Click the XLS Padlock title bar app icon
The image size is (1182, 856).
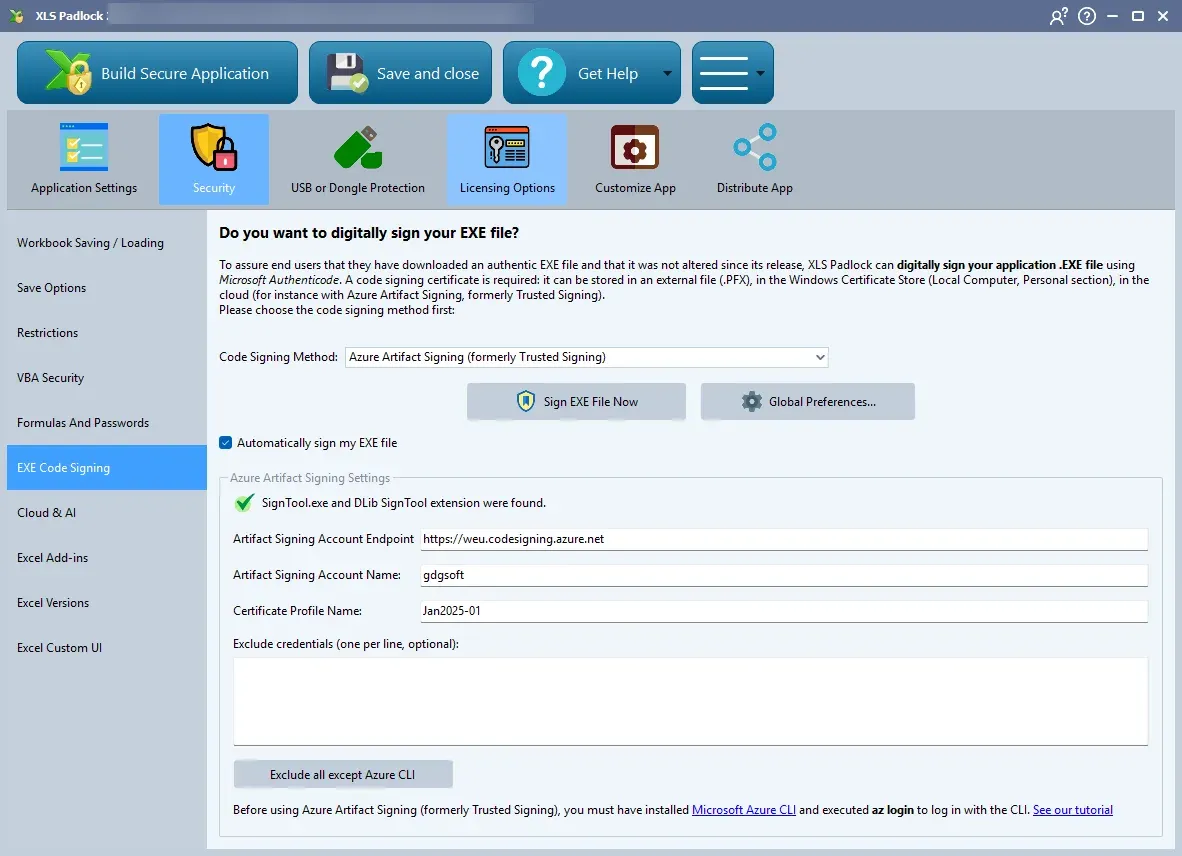tap(17, 16)
